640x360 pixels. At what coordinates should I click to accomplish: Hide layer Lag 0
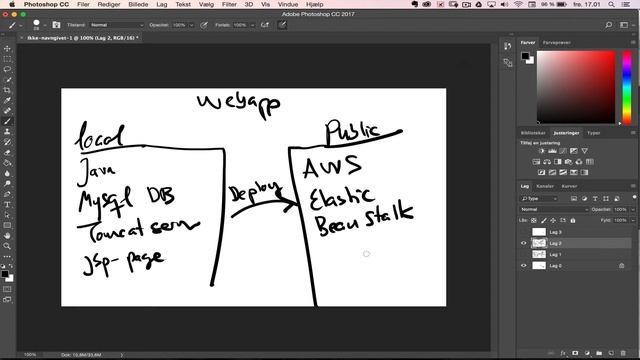click(x=524, y=266)
